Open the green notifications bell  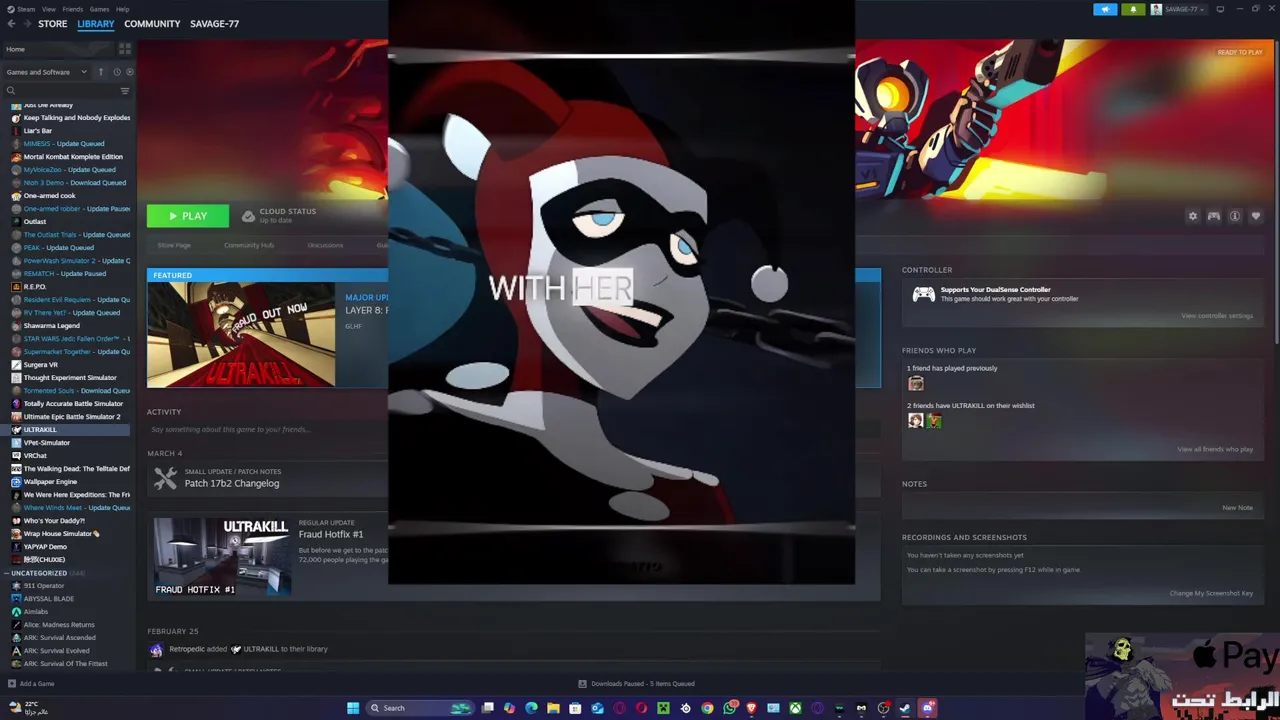(1133, 9)
